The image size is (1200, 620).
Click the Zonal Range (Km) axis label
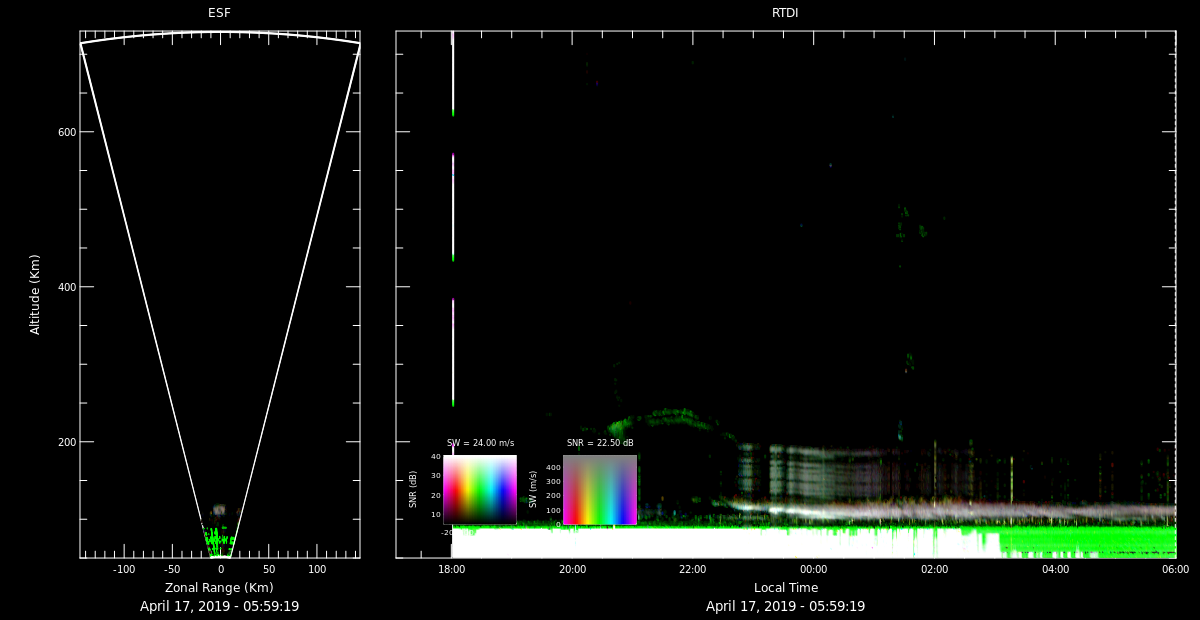click(219, 587)
